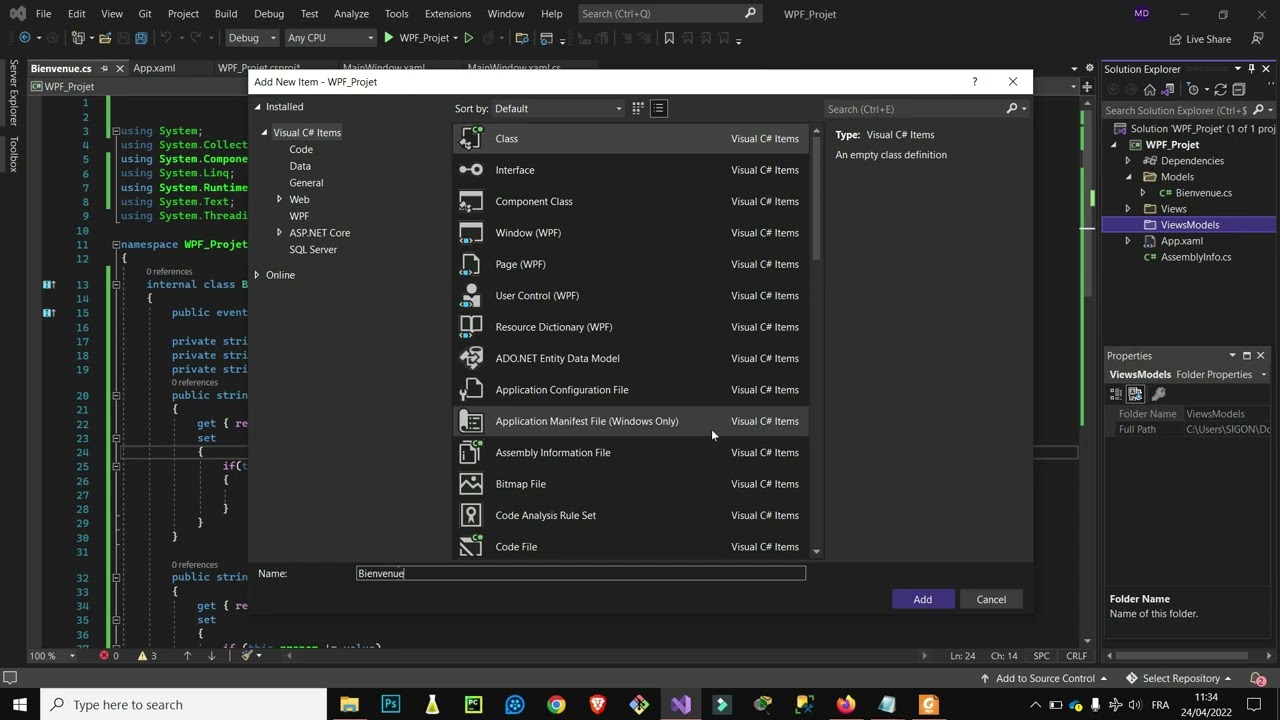Select the Interface template
1280x720 pixels.
631,170
